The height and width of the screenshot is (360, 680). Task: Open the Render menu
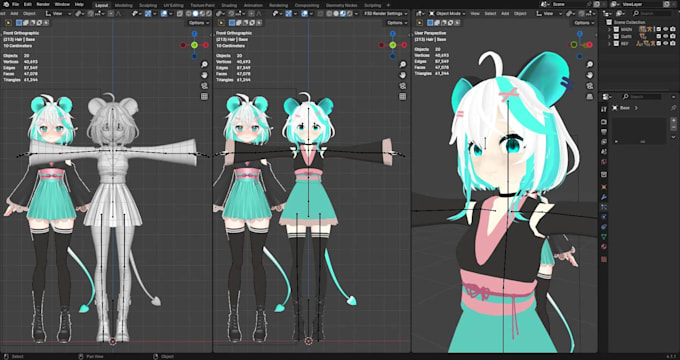(43, 4)
